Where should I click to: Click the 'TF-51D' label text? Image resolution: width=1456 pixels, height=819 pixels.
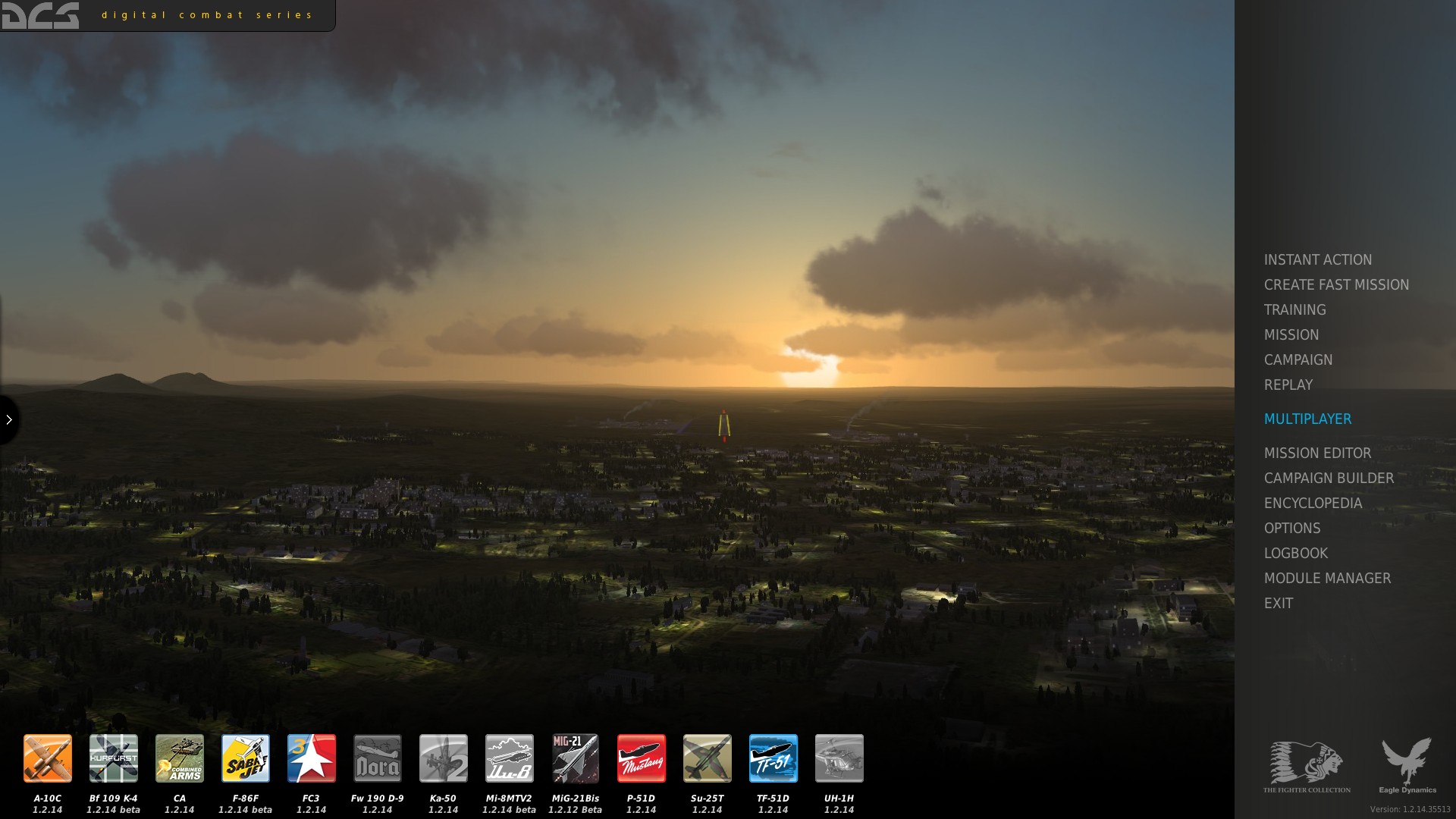click(x=773, y=799)
